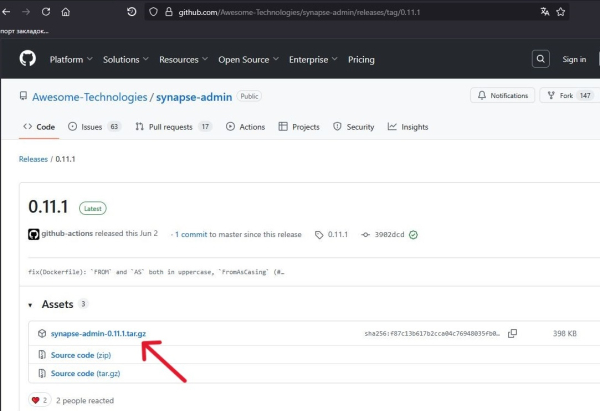The width and height of the screenshot is (600, 411).
Task: Click Sign in
Action: pyautogui.click(x=574, y=59)
